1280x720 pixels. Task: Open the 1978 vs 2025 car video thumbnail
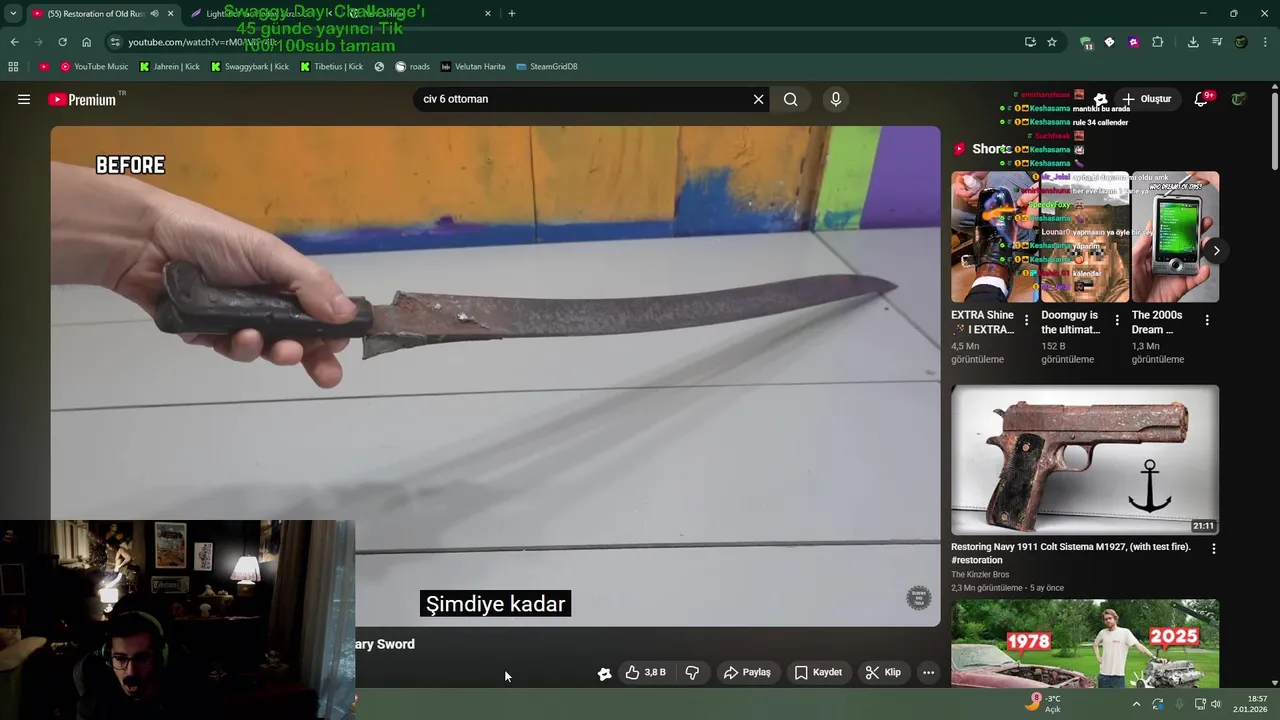pyautogui.click(x=1085, y=643)
